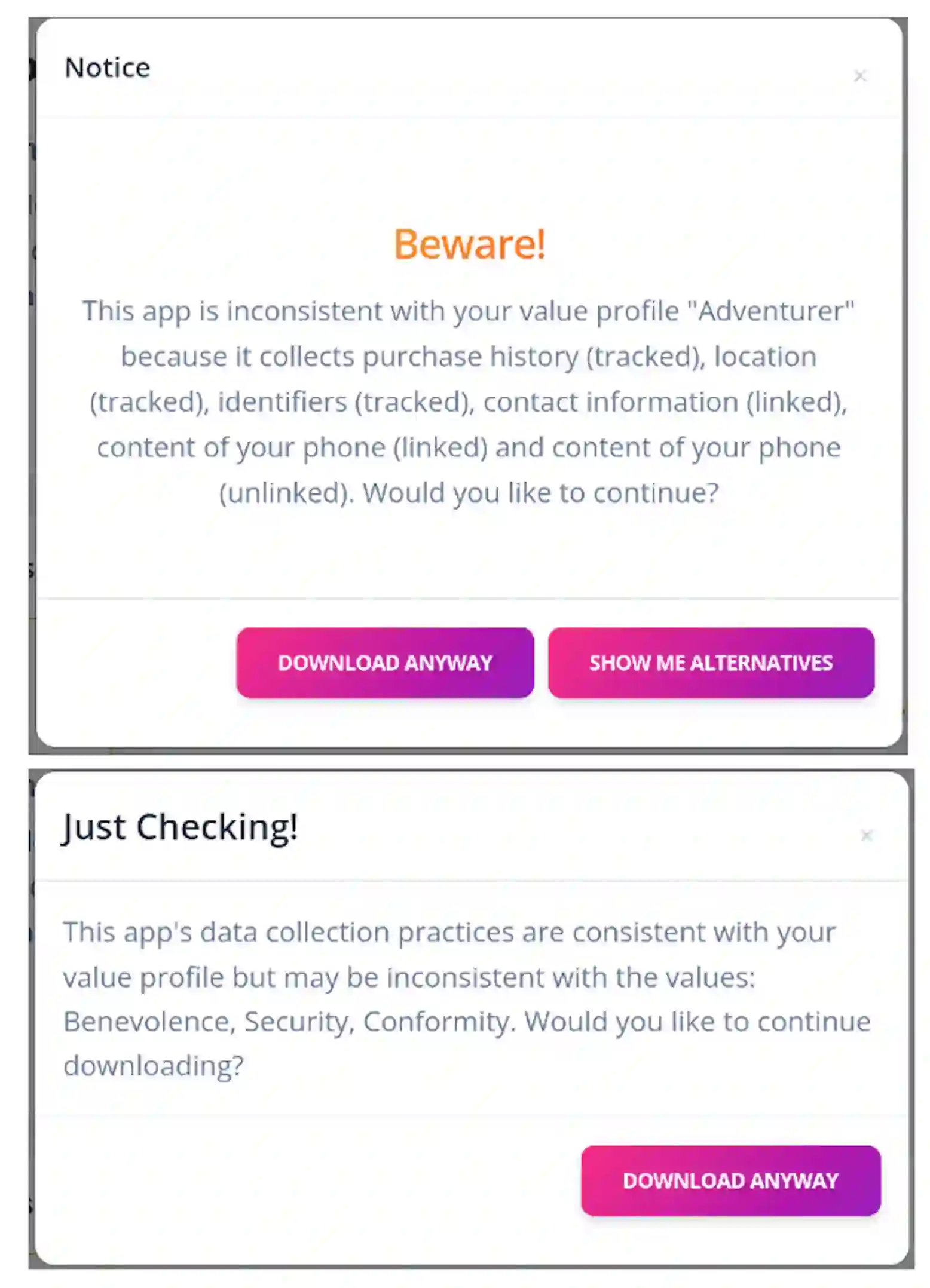Click the Just Checking! header text
Screen dimensions: 930x1288
tap(180, 827)
